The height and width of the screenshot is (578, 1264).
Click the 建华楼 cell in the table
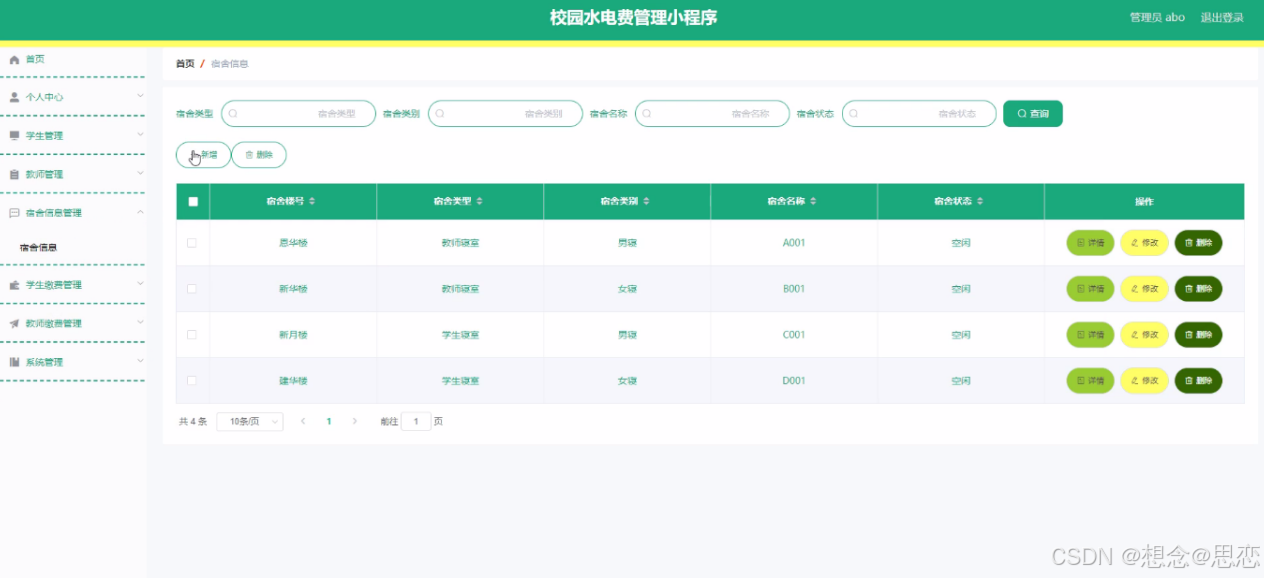[x=293, y=381]
